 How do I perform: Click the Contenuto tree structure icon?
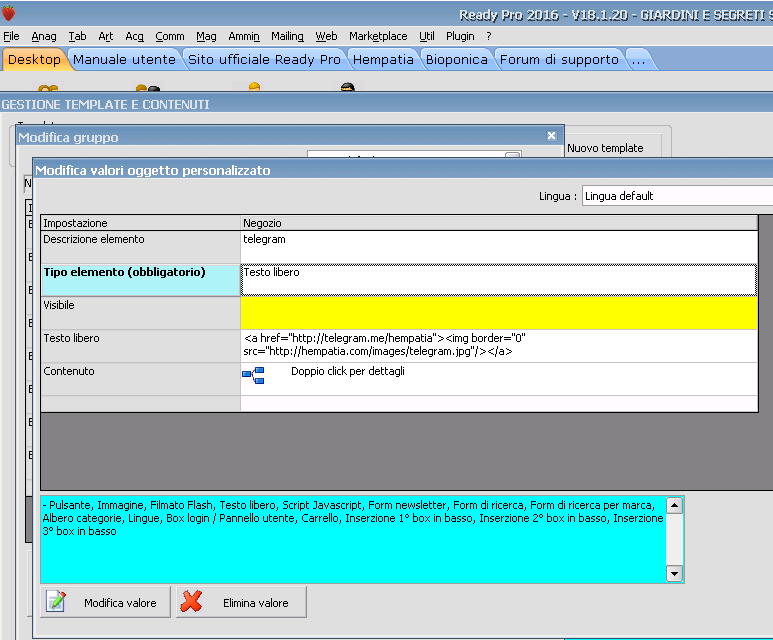tap(253, 375)
